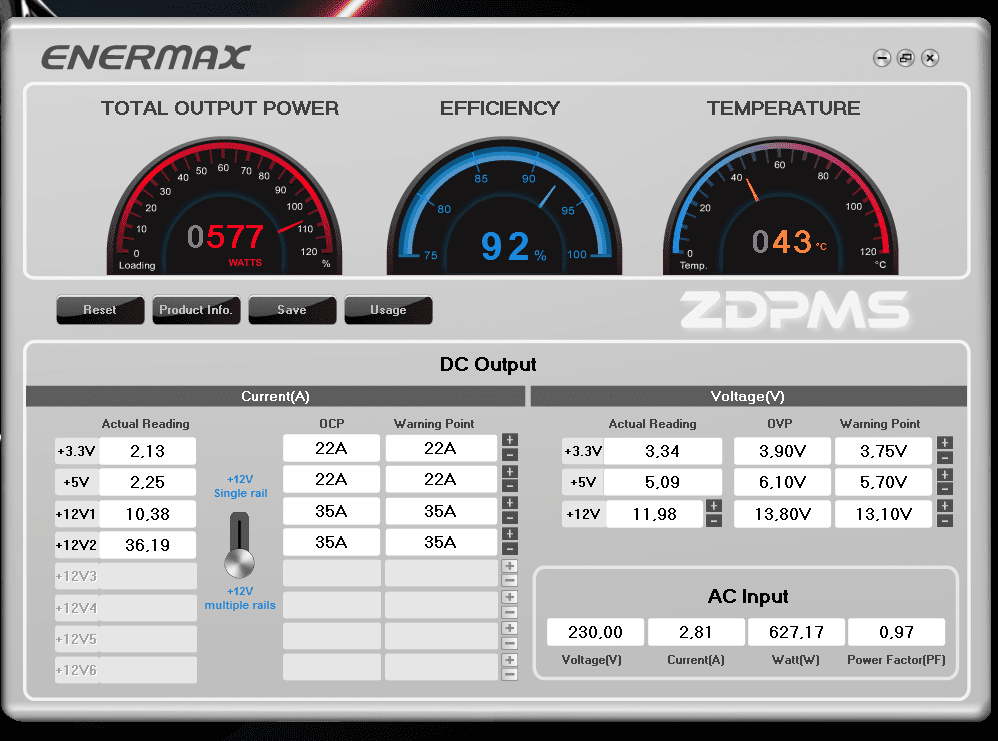Click +12V1 current reading 10.38
The width and height of the screenshot is (998, 741).
pos(148,514)
